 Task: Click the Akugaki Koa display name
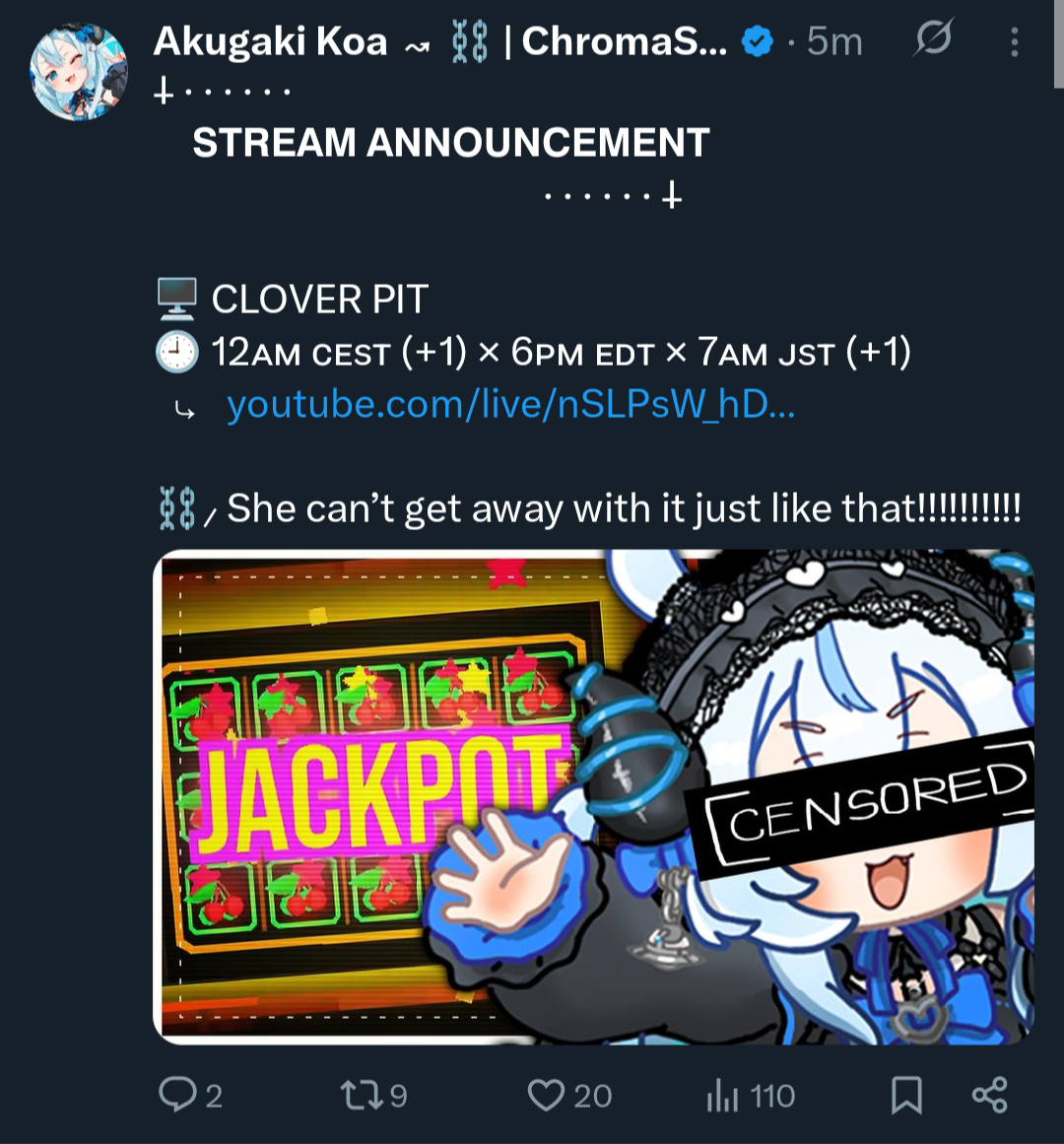click(x=271, y=40)
